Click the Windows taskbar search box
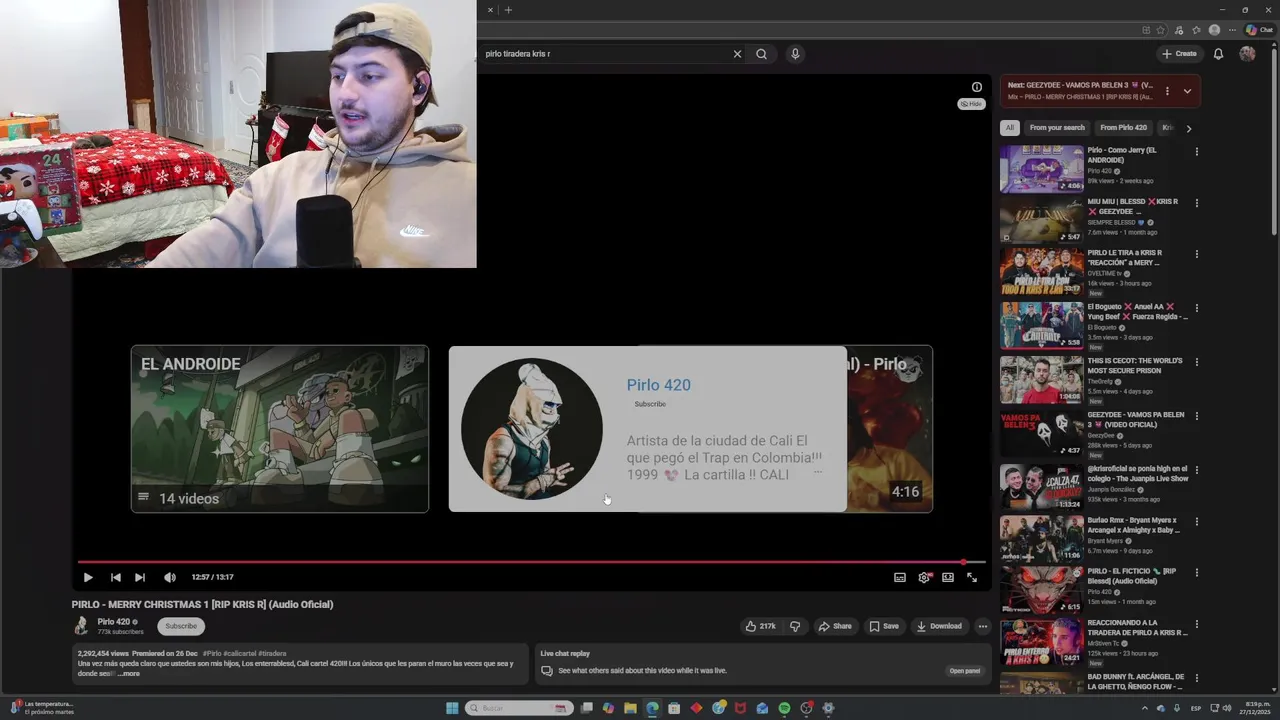This screenshot has width=1280, height=720. [520, 708]
